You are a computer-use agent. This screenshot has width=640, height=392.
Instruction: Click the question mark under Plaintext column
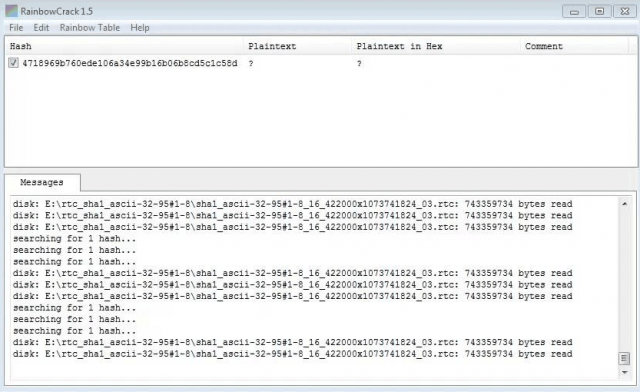tap(251, 64)
